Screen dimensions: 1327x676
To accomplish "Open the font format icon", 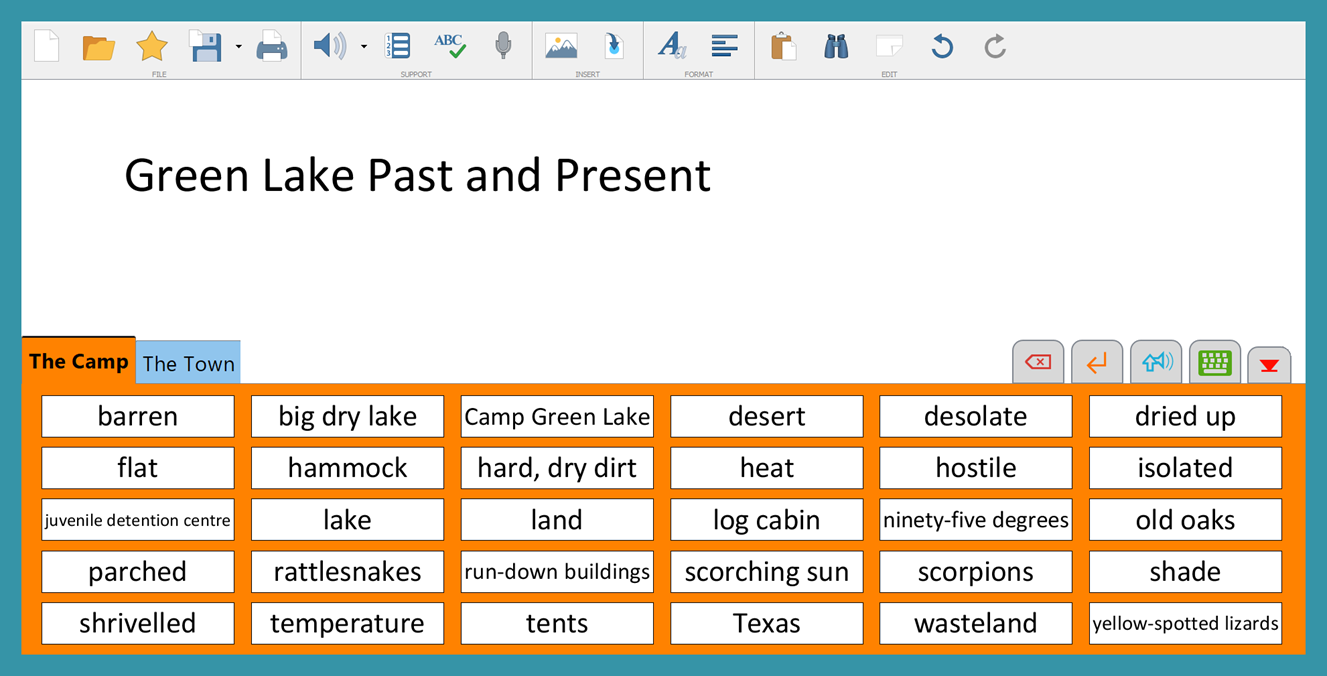I will click(x=671, y=46).
